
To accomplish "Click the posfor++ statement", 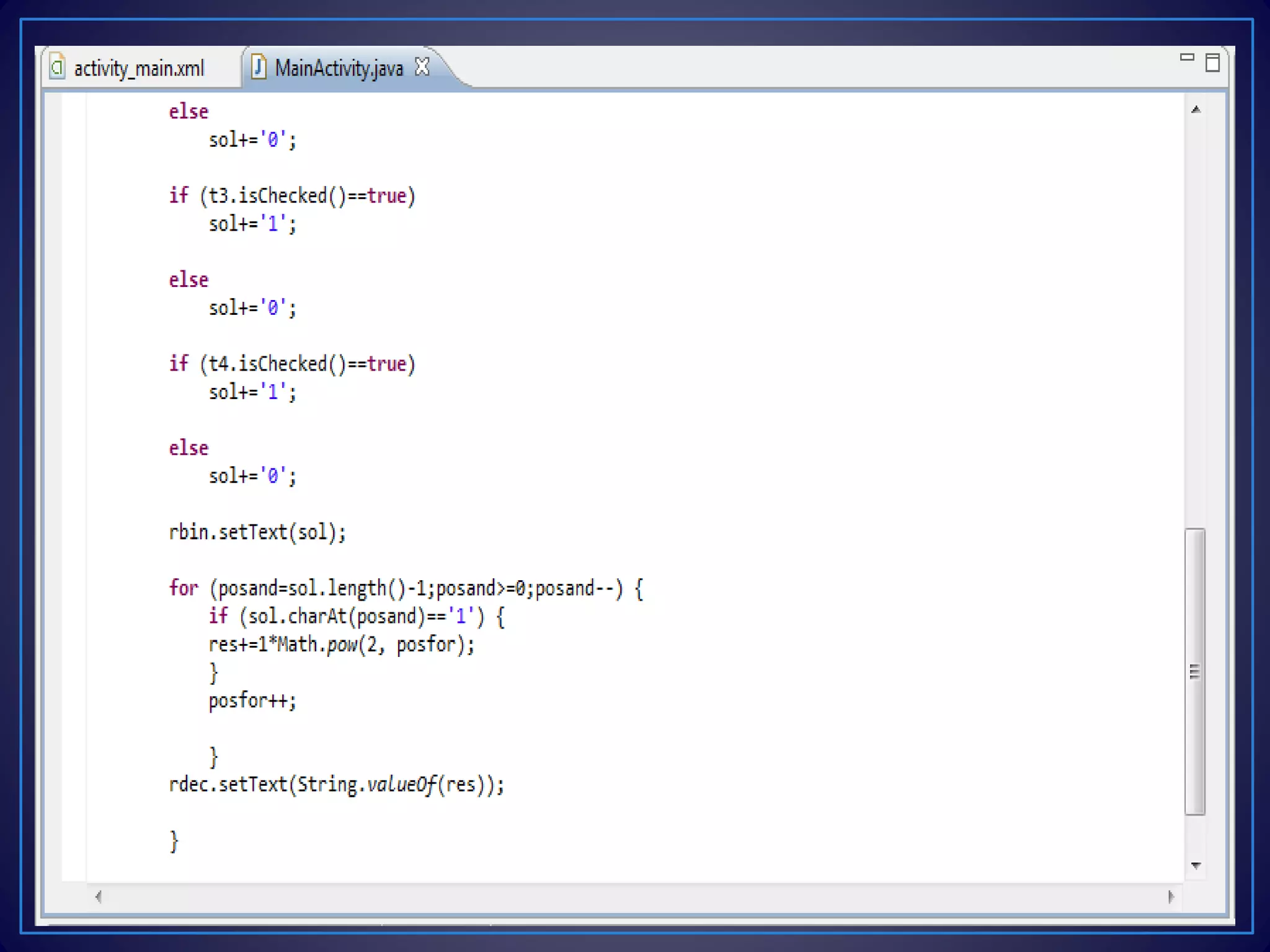I will (x=252, y=701).
